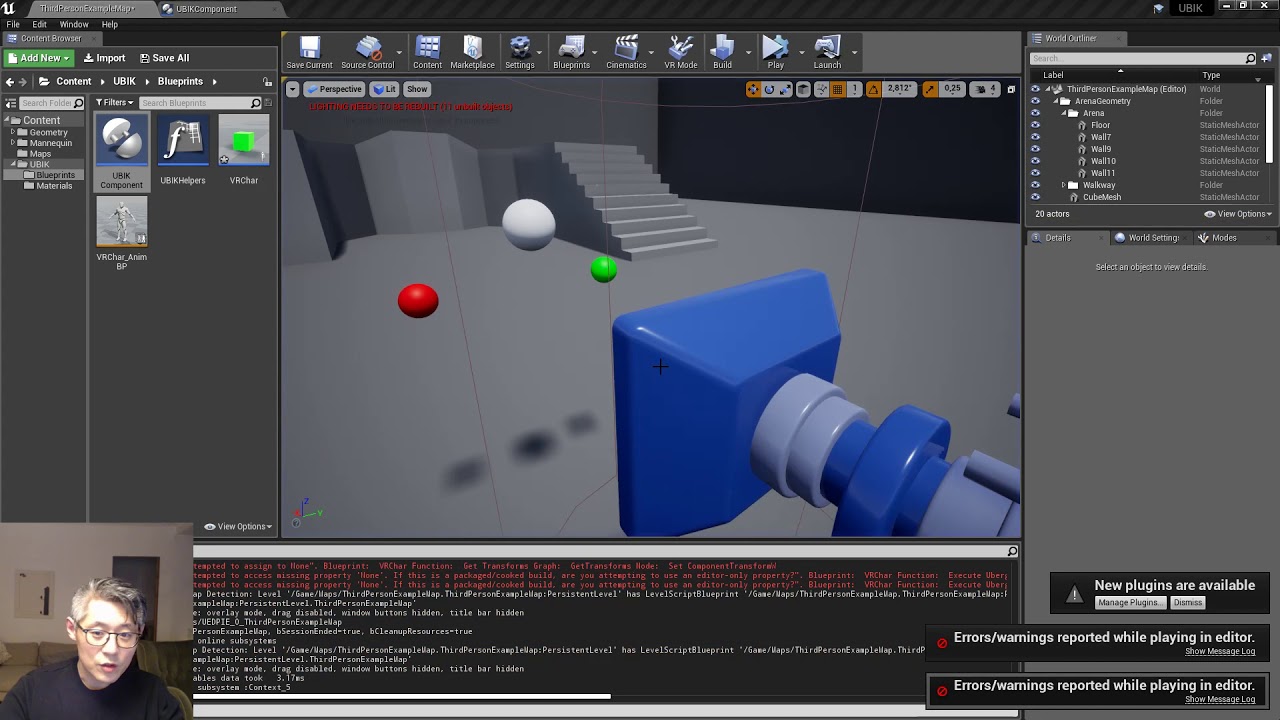1280x720 pixels.
Task: Open Cinematics from the toolbar
Action: 626,53
